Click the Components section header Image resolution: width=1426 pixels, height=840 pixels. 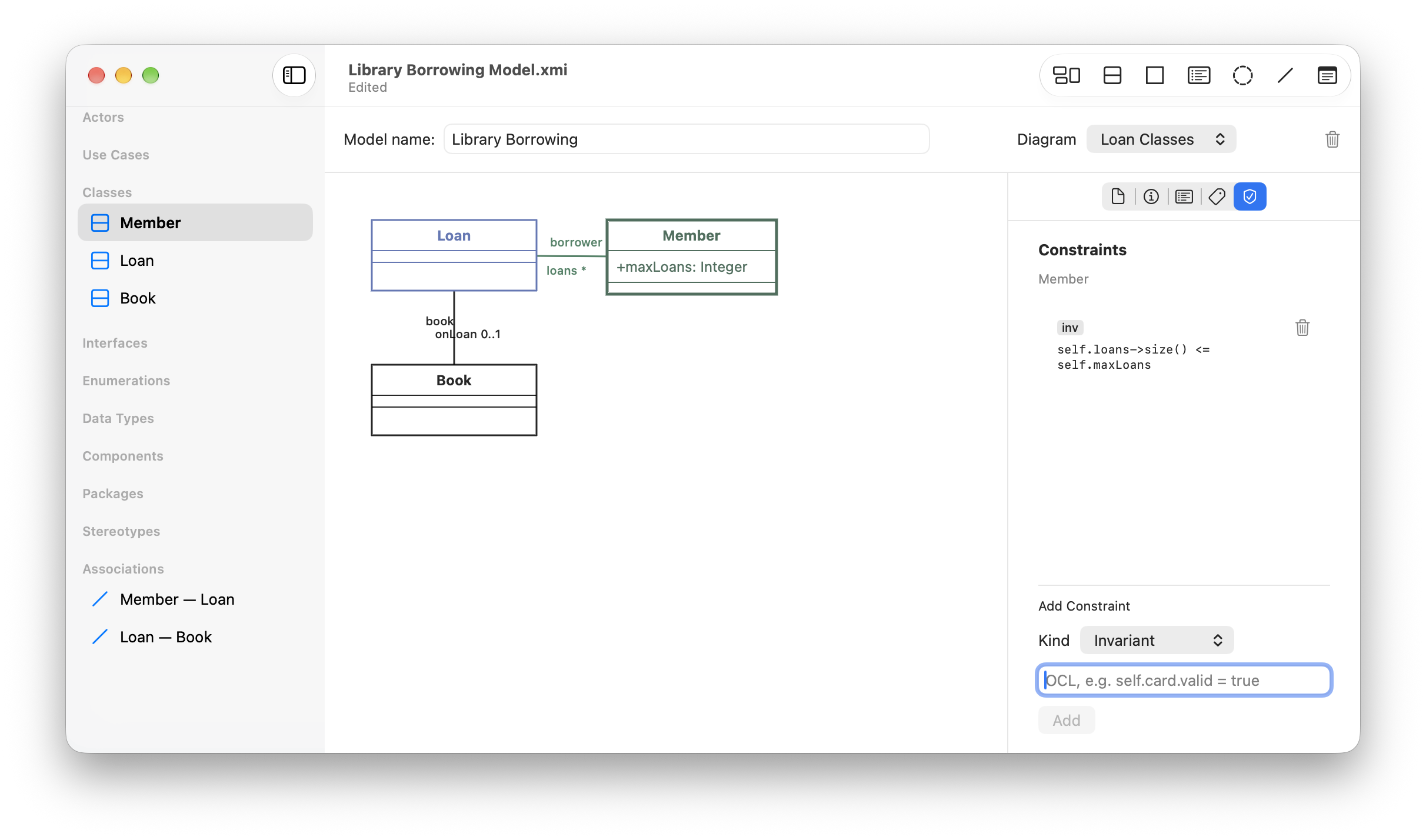(x=122, y=456)
